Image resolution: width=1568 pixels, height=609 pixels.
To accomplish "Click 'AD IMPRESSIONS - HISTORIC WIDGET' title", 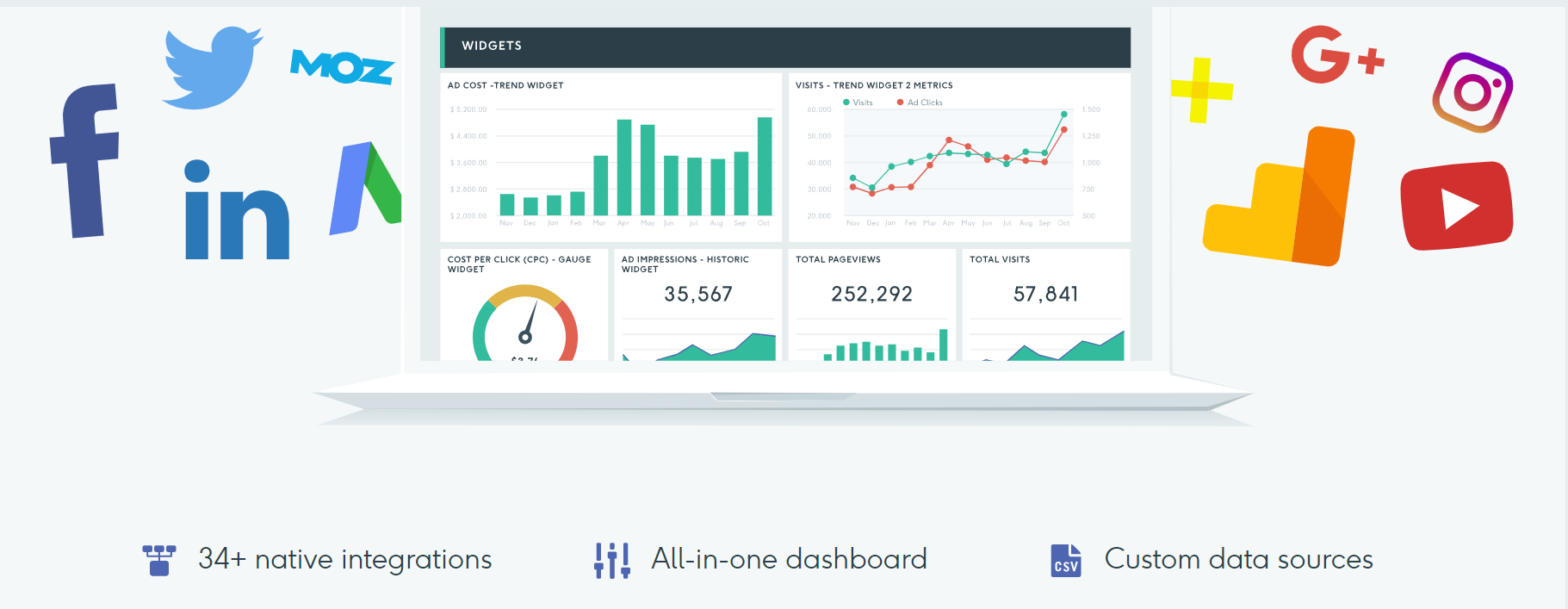I will point(685,264).
